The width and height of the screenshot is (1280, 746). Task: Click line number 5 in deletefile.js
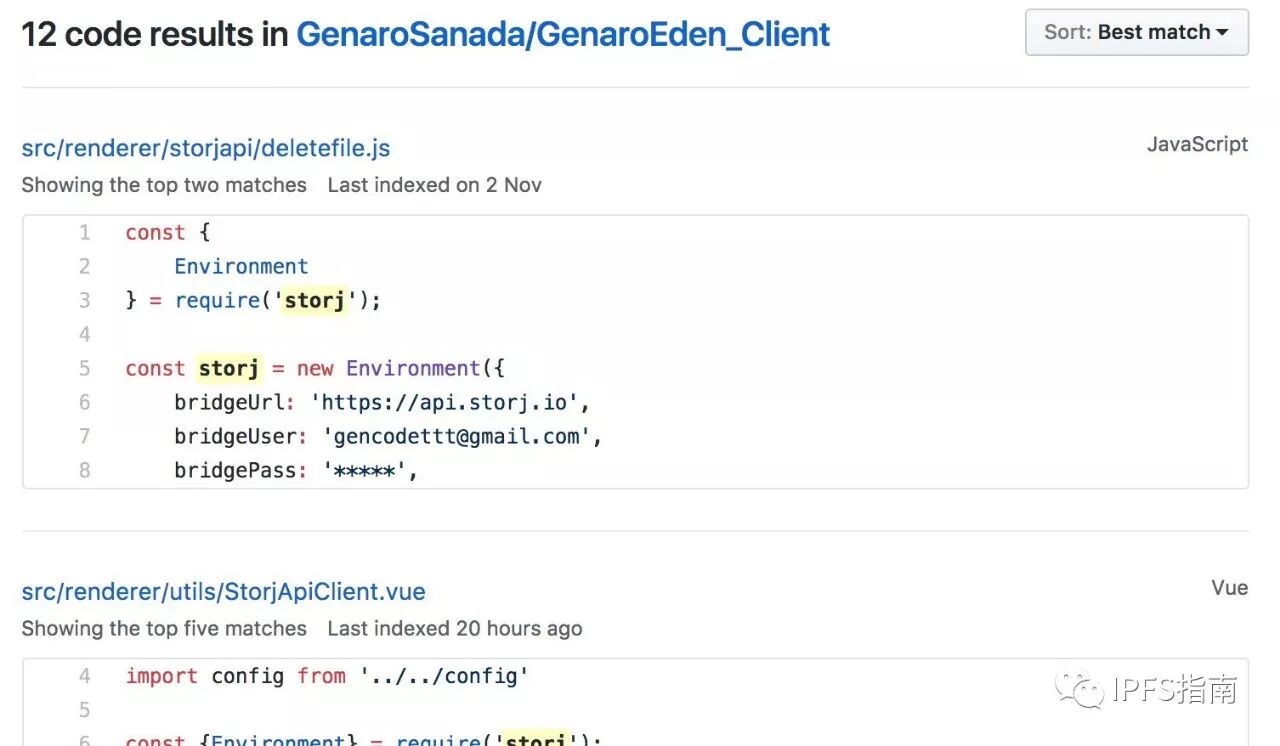(85, 369)
